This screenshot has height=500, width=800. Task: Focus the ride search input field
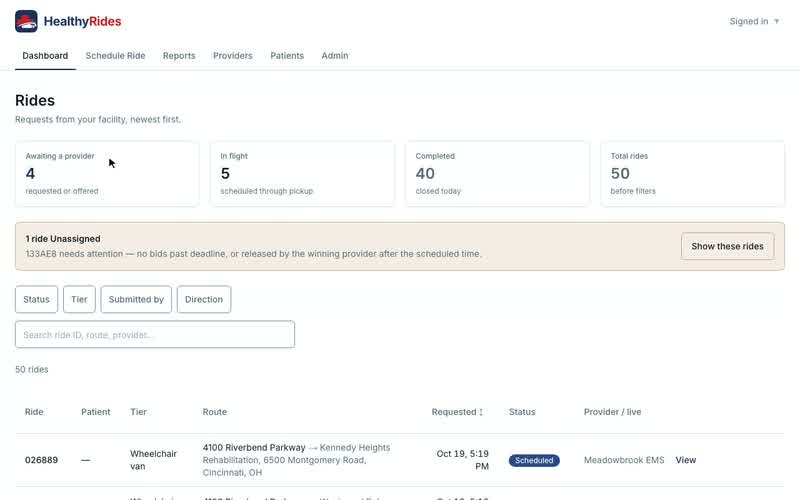[155, 335]
